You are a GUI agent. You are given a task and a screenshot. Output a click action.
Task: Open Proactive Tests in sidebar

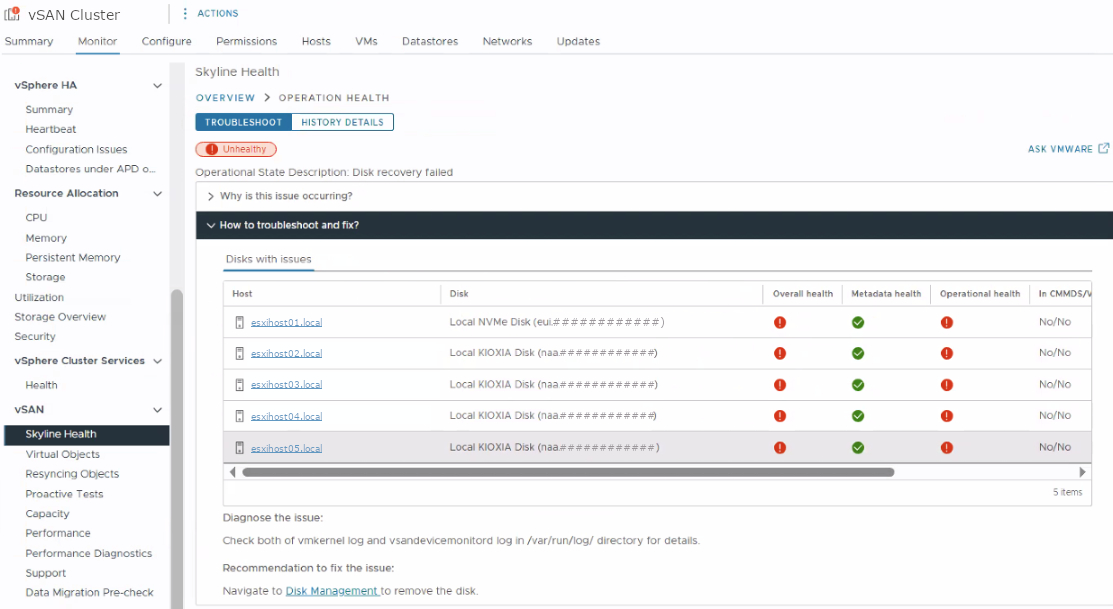point(65,494)
